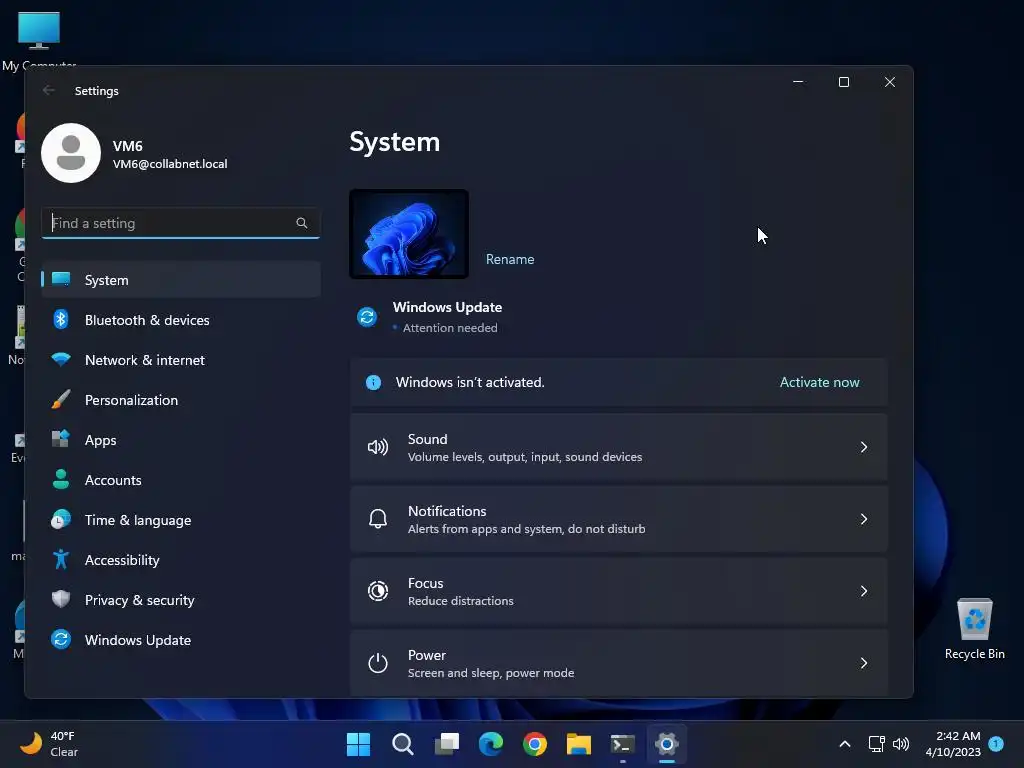1024x768 pixels.
Task: Click Activate now link
Action: tap(820, 382)
